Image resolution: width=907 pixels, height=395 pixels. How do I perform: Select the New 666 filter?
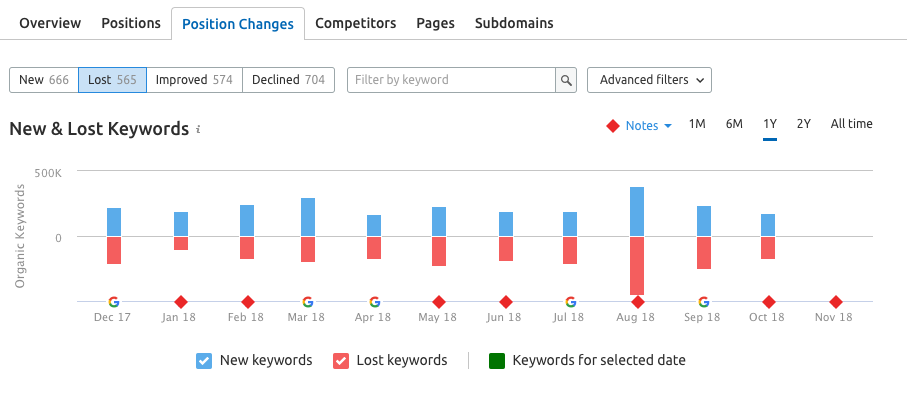point(44,80)
